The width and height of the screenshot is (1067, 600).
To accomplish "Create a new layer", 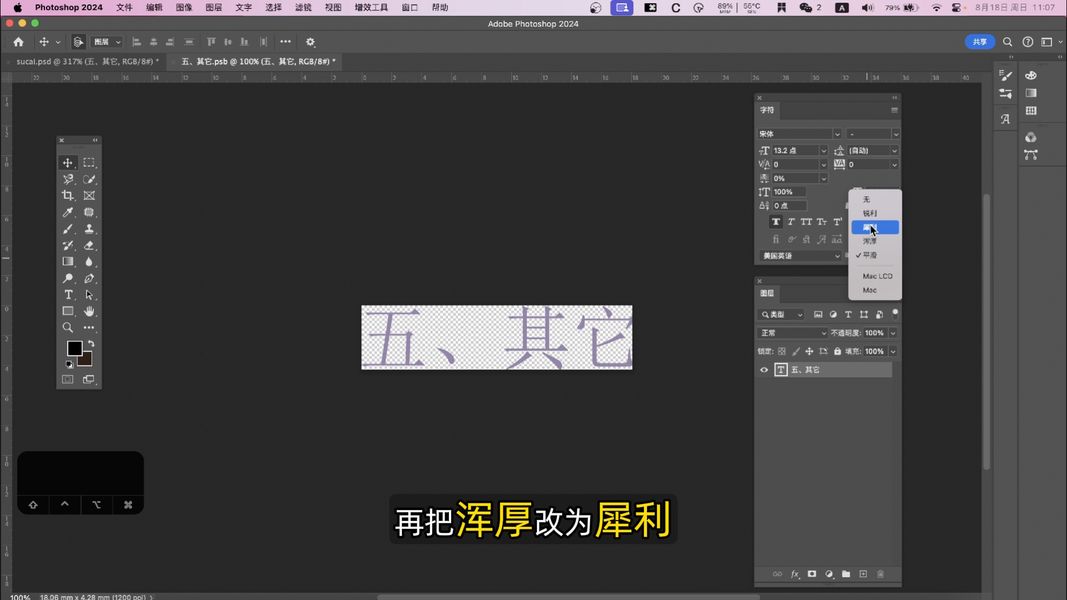I will (863, 574).
